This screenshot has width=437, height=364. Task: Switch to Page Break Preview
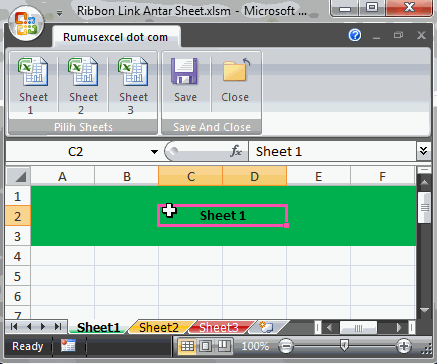click(x=223, y=346)
